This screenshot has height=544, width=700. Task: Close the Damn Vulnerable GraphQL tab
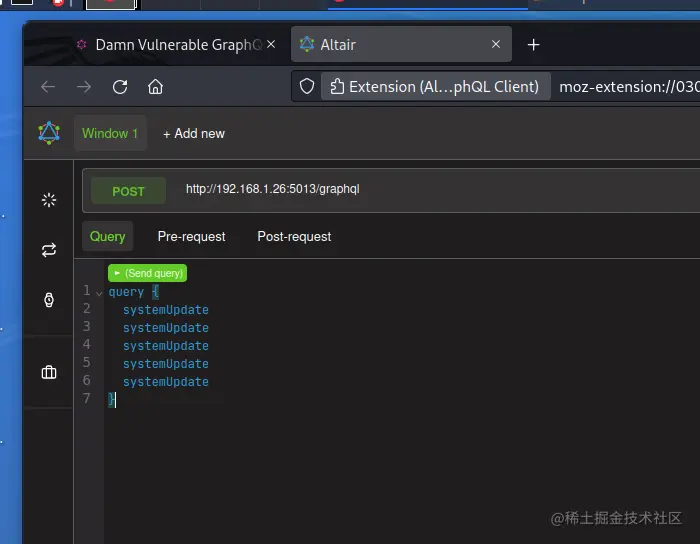271,44
